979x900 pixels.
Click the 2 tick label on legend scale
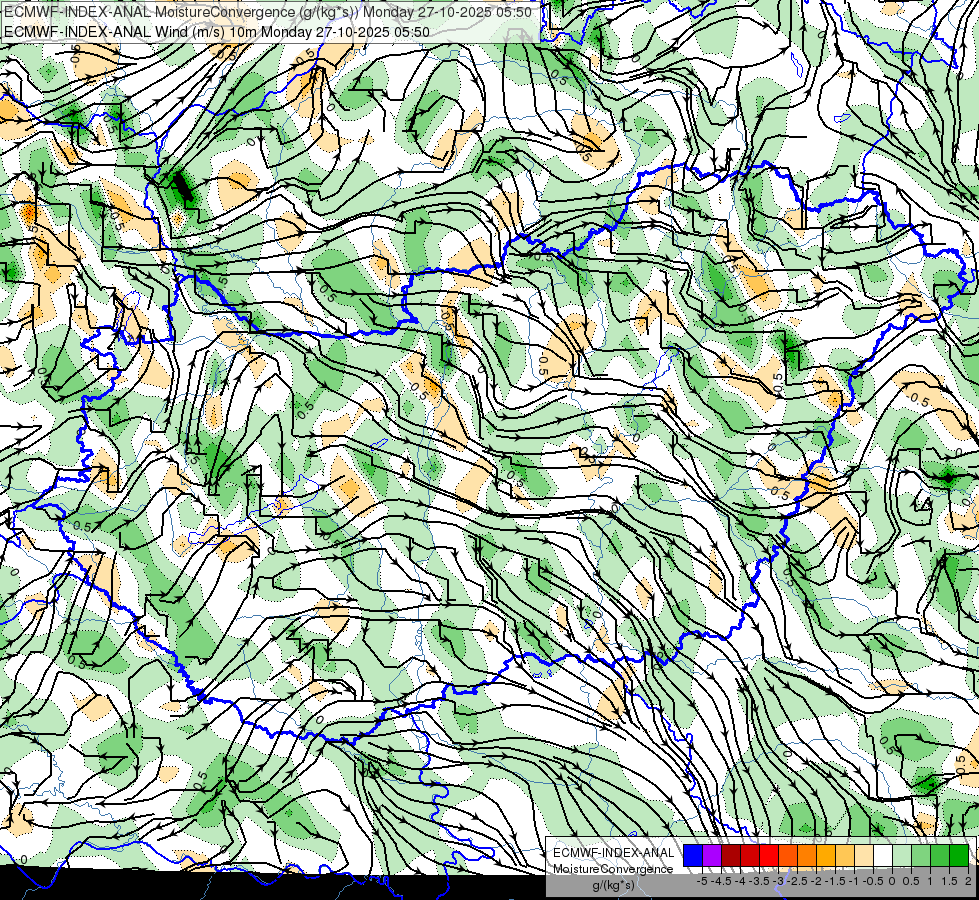pyautogui.click(x=968, y=881)
